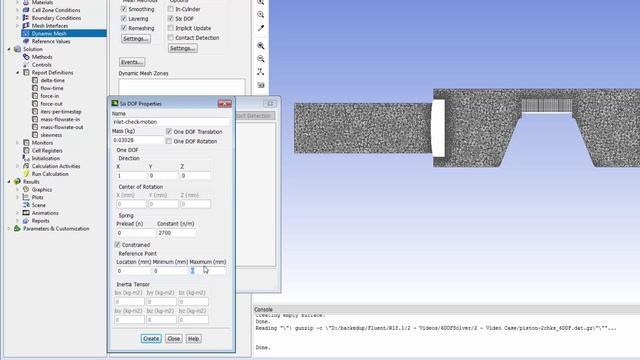Enable the In-Cylinder option
This screenshot has height=360, width=640.
tap(171, 9)
